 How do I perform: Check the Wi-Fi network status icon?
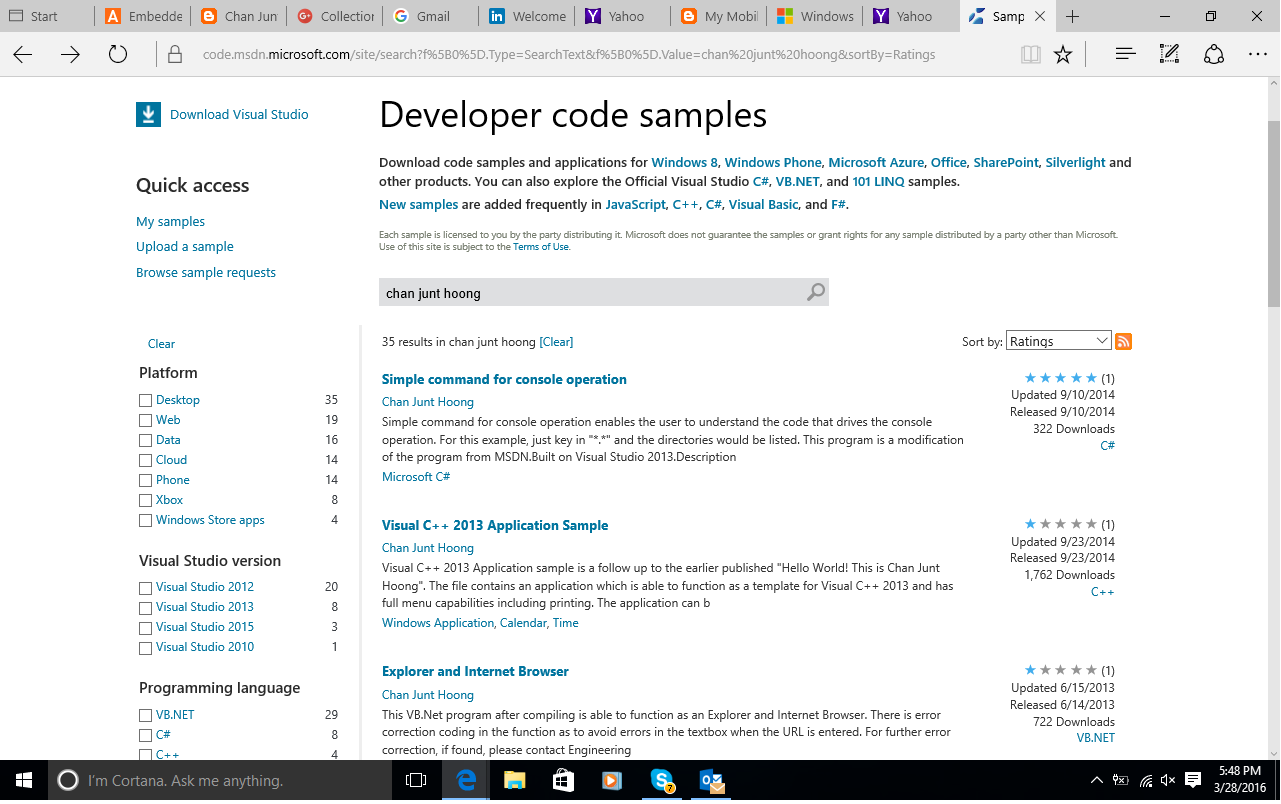[1145, 780]
